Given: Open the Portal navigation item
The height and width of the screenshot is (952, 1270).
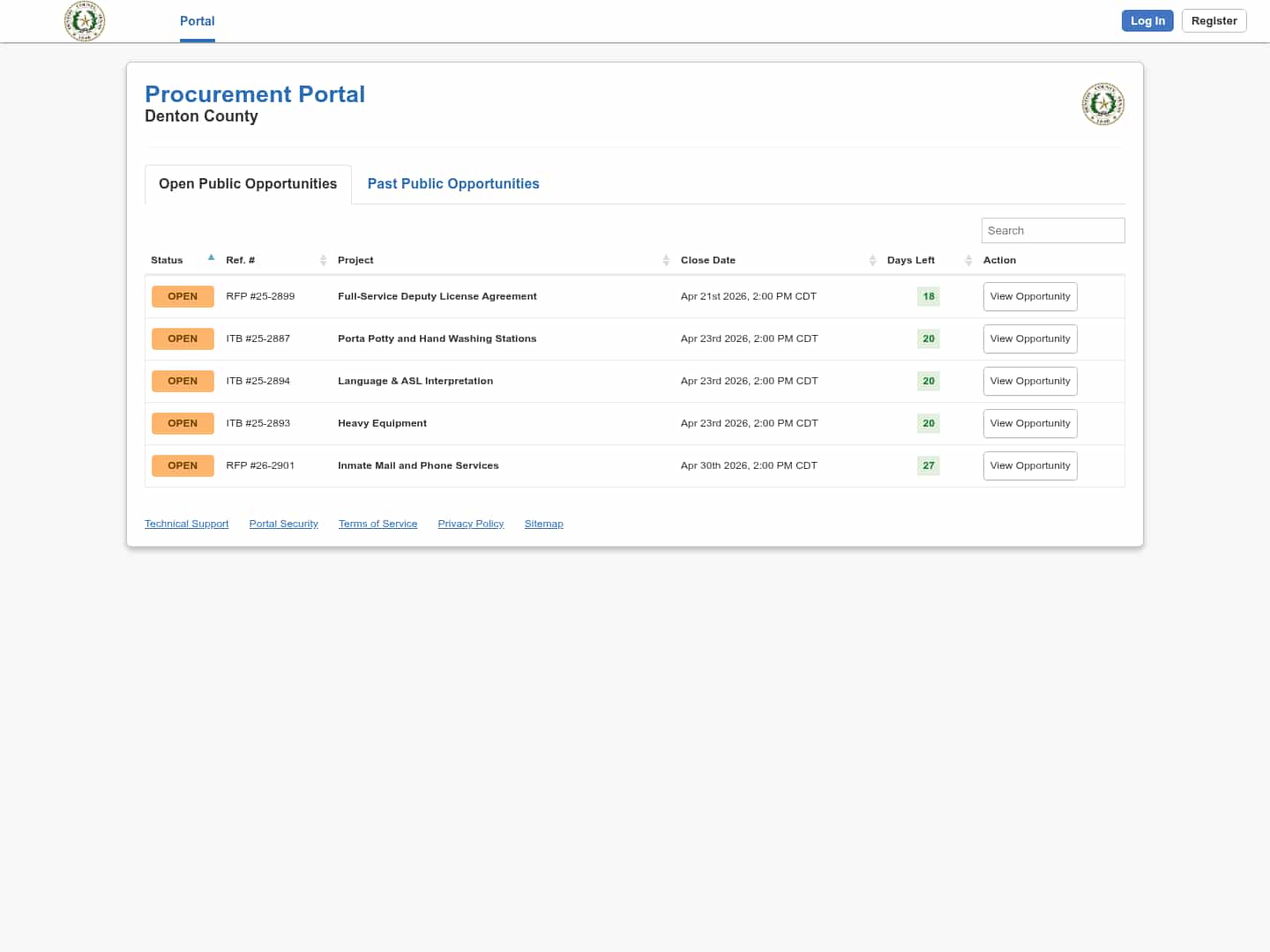Looking at the screenshot, I should point(197,21).
